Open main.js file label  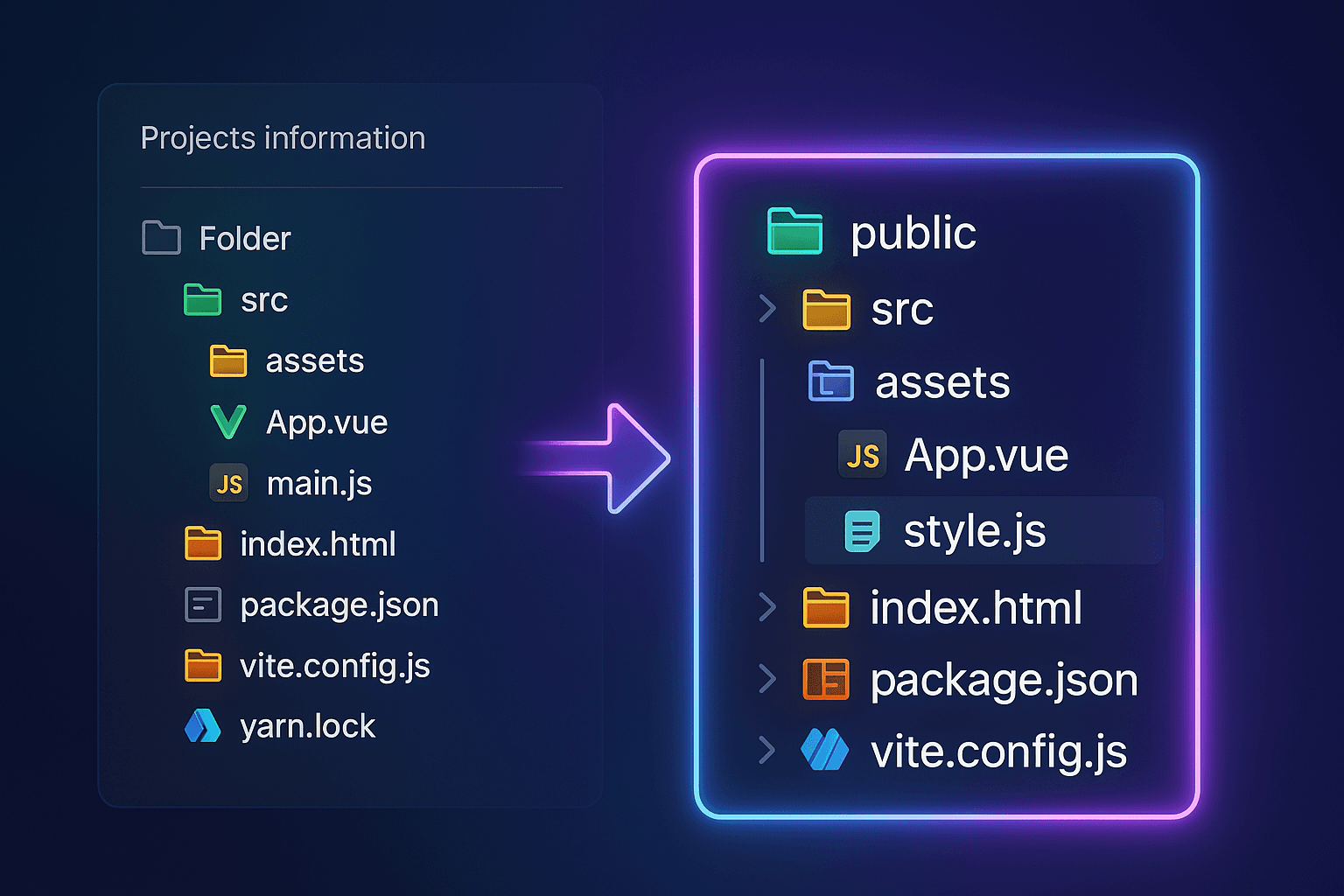pyautogui.click(x=319, y=483)
